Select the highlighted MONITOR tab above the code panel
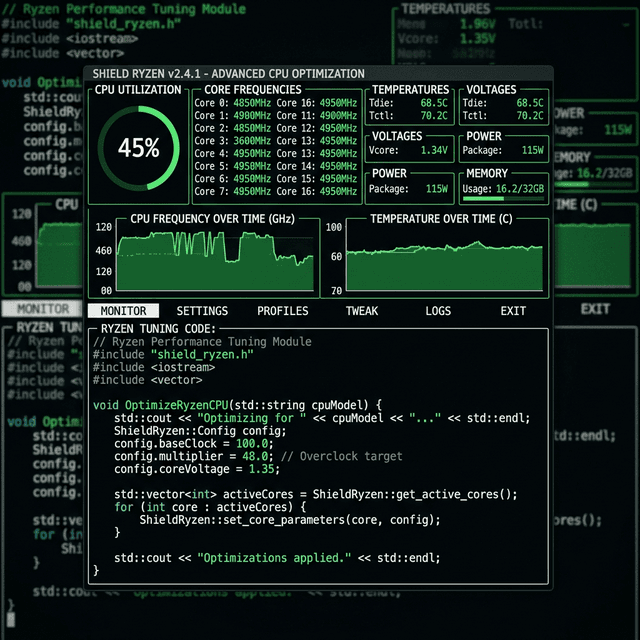This screenshot has width=640, height=640. [124, 311]
